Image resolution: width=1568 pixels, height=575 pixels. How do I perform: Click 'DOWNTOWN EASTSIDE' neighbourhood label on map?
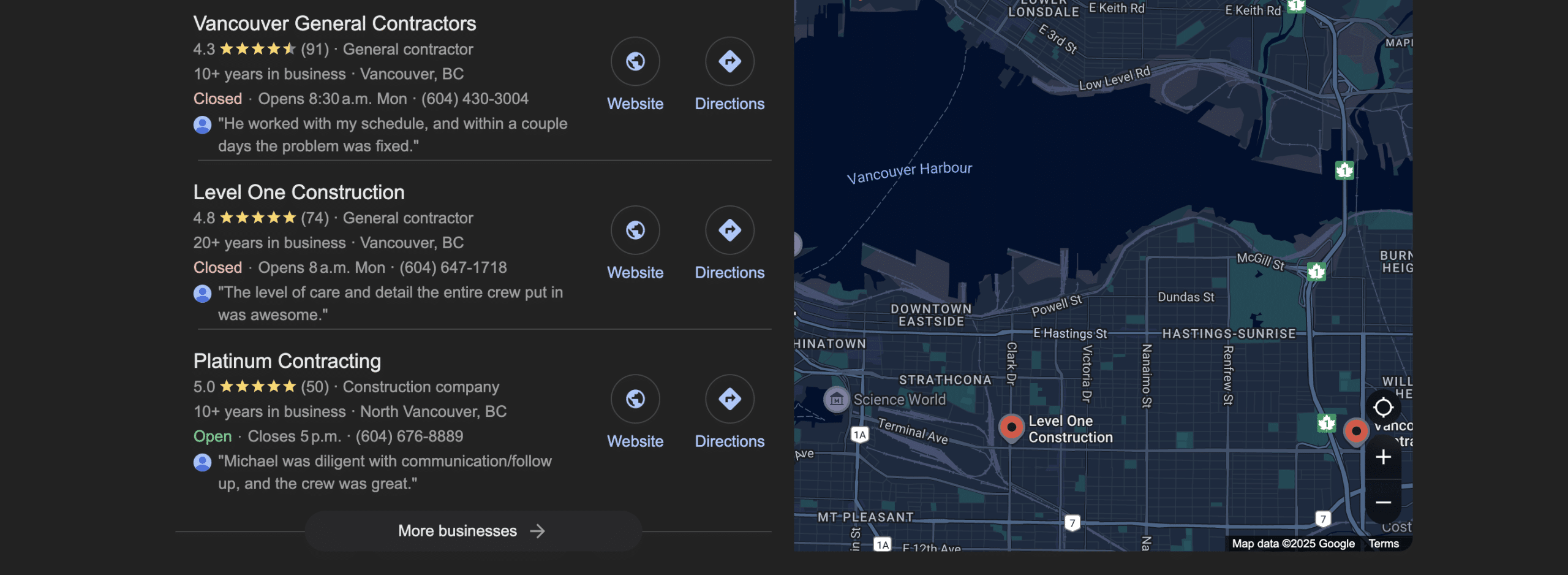point(931,315)
